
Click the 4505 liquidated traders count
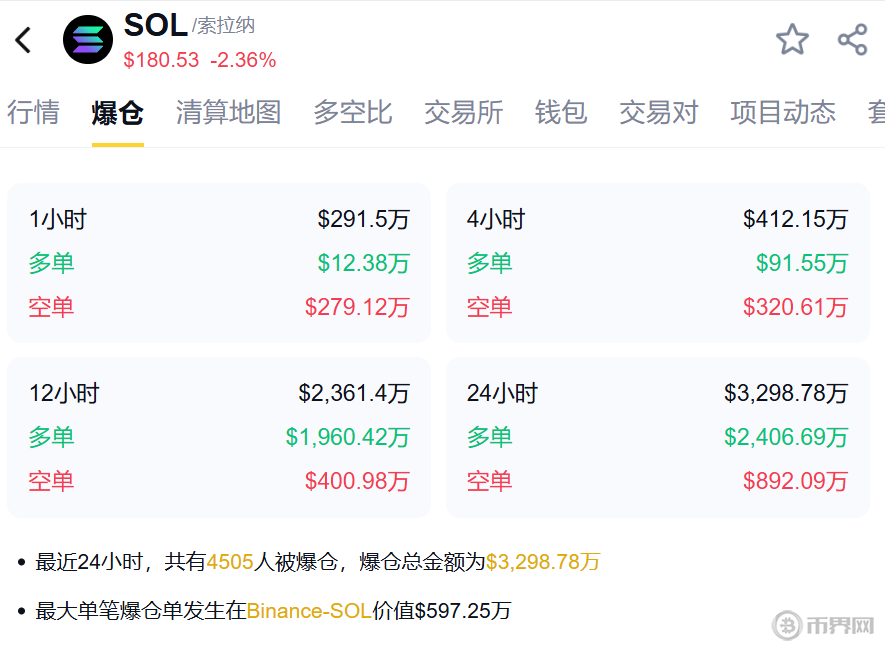(229, 562)
